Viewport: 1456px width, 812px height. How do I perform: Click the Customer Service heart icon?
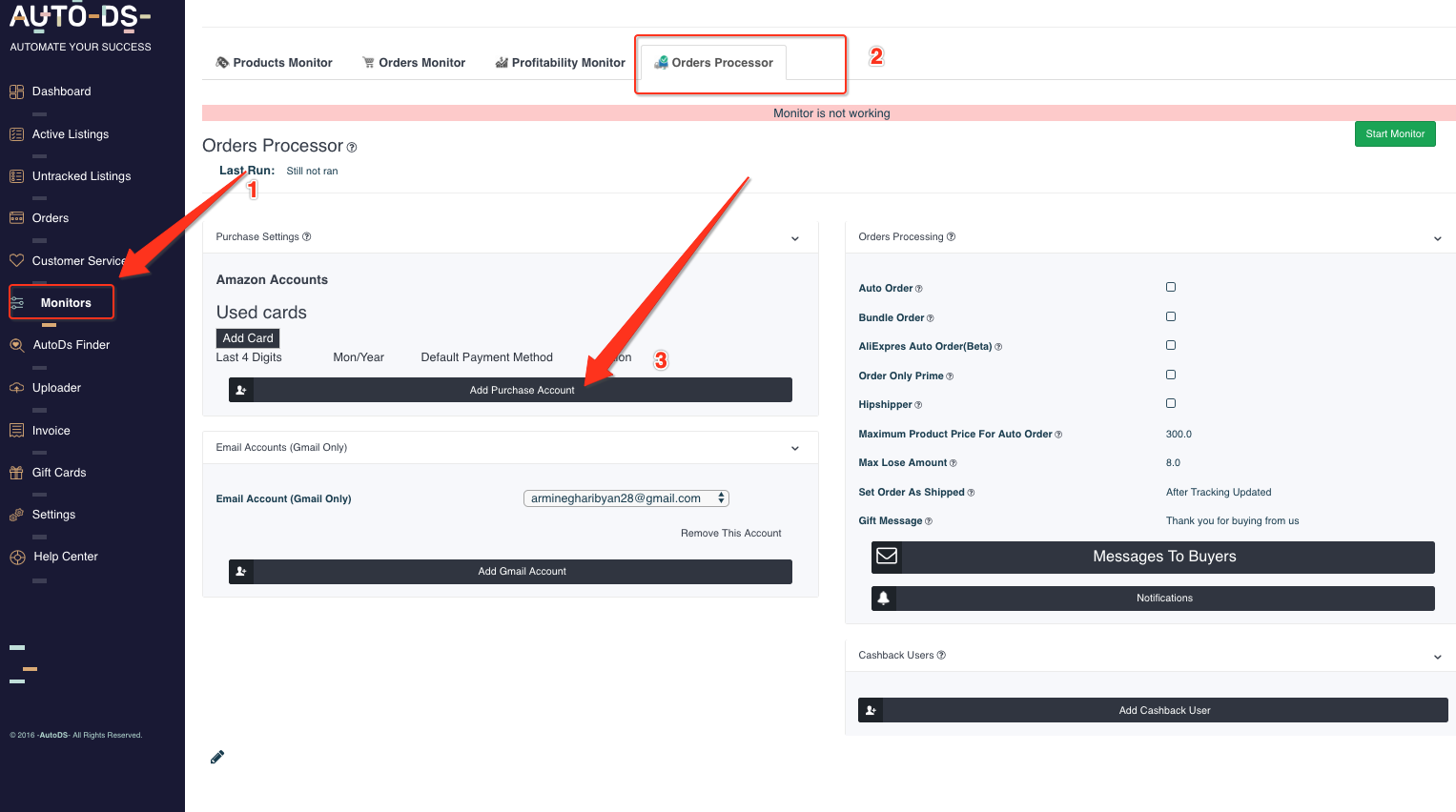(x=16, y=260)
